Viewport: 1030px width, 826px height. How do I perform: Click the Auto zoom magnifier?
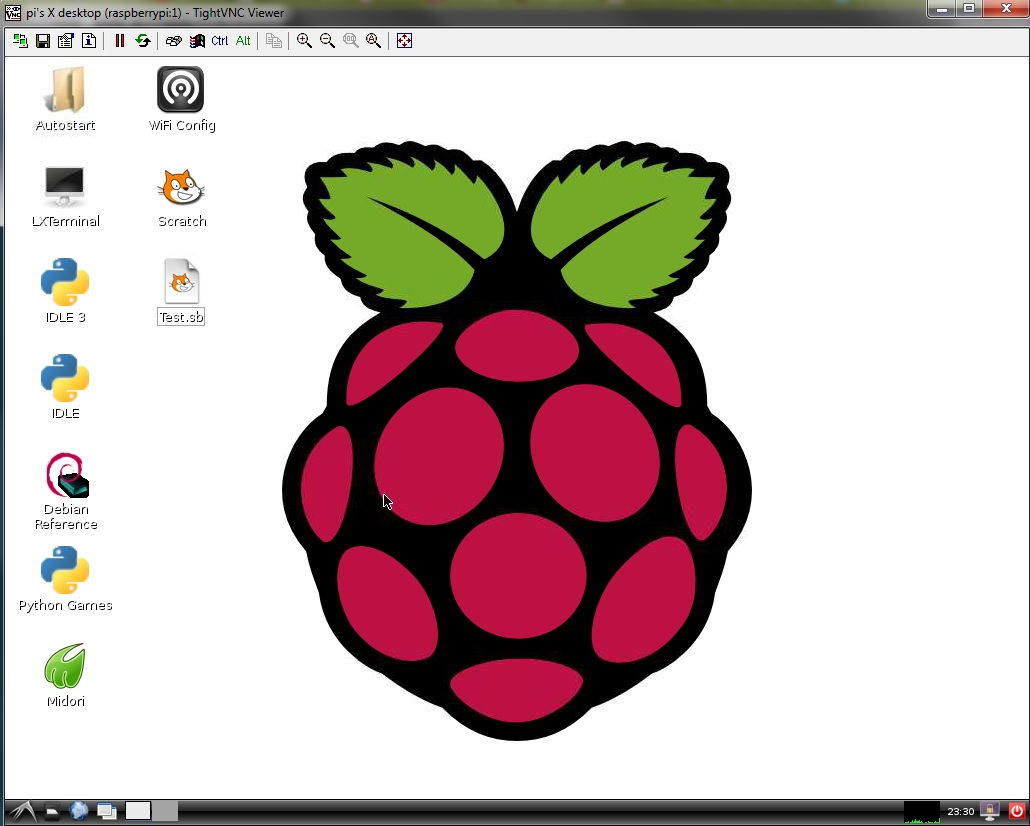pos(374,41)
